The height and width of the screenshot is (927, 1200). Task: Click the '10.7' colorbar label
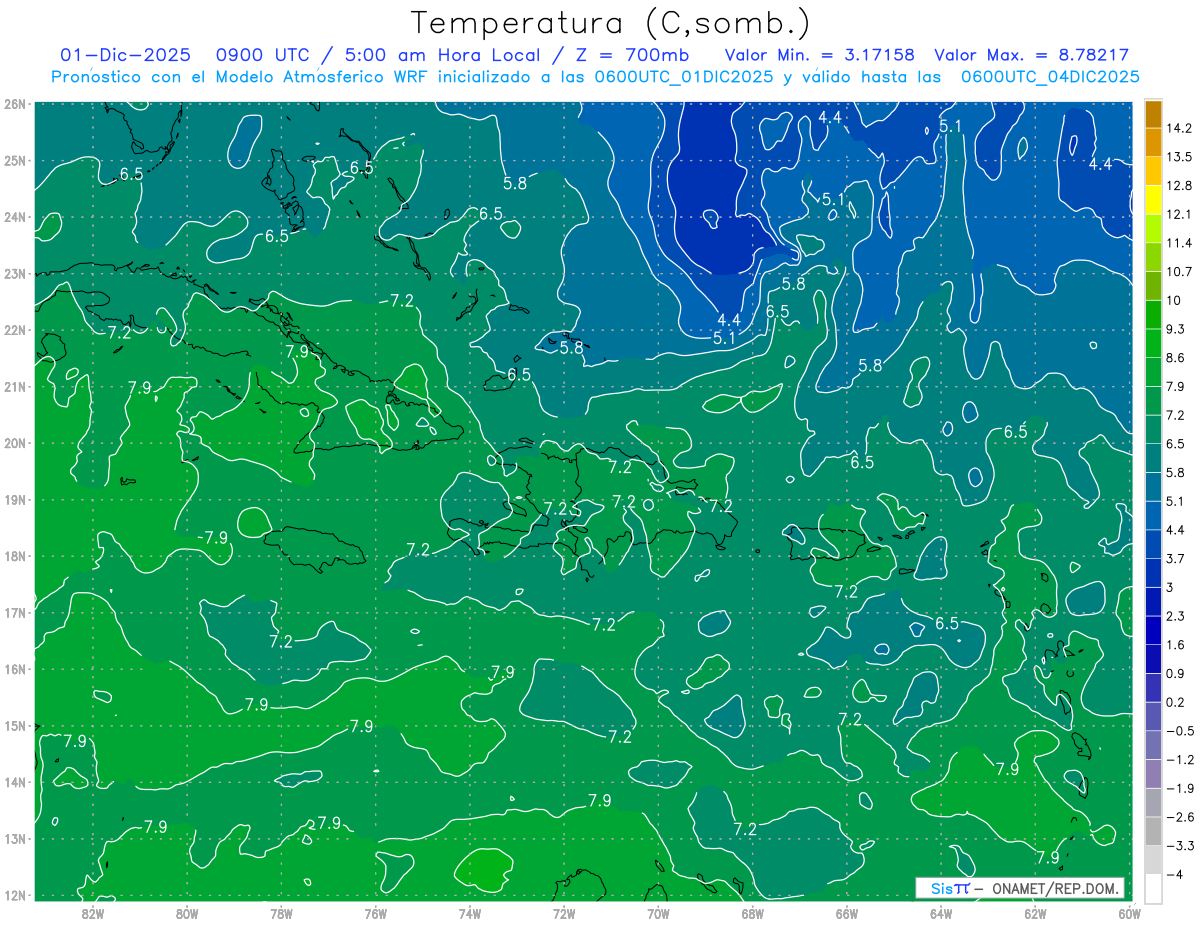1181,272
